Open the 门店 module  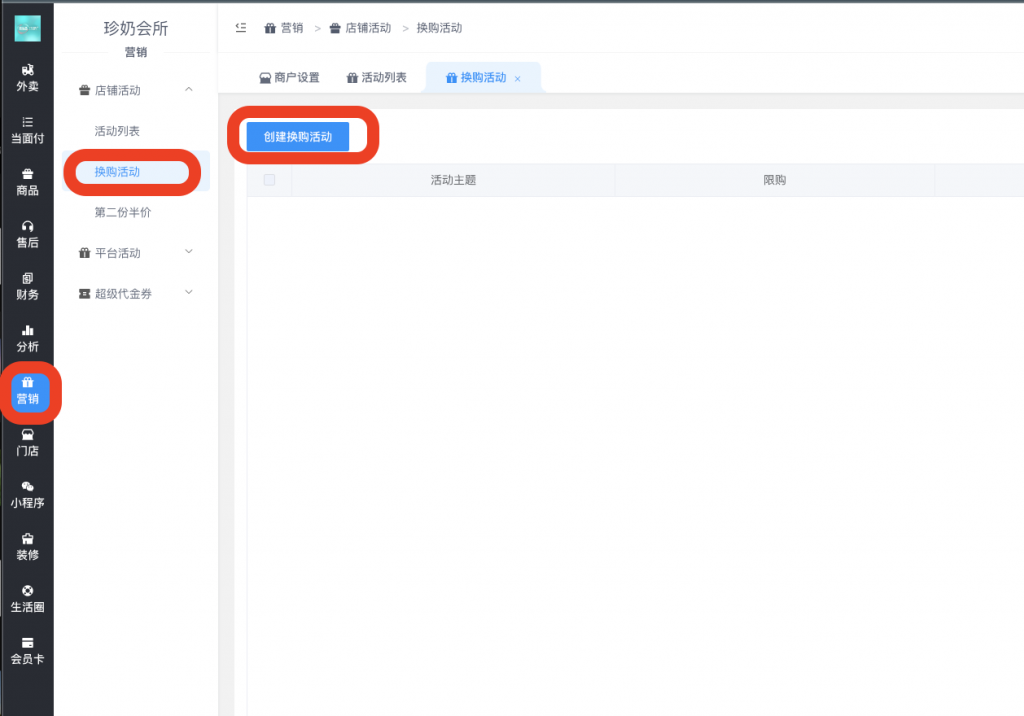coord(27,445)
